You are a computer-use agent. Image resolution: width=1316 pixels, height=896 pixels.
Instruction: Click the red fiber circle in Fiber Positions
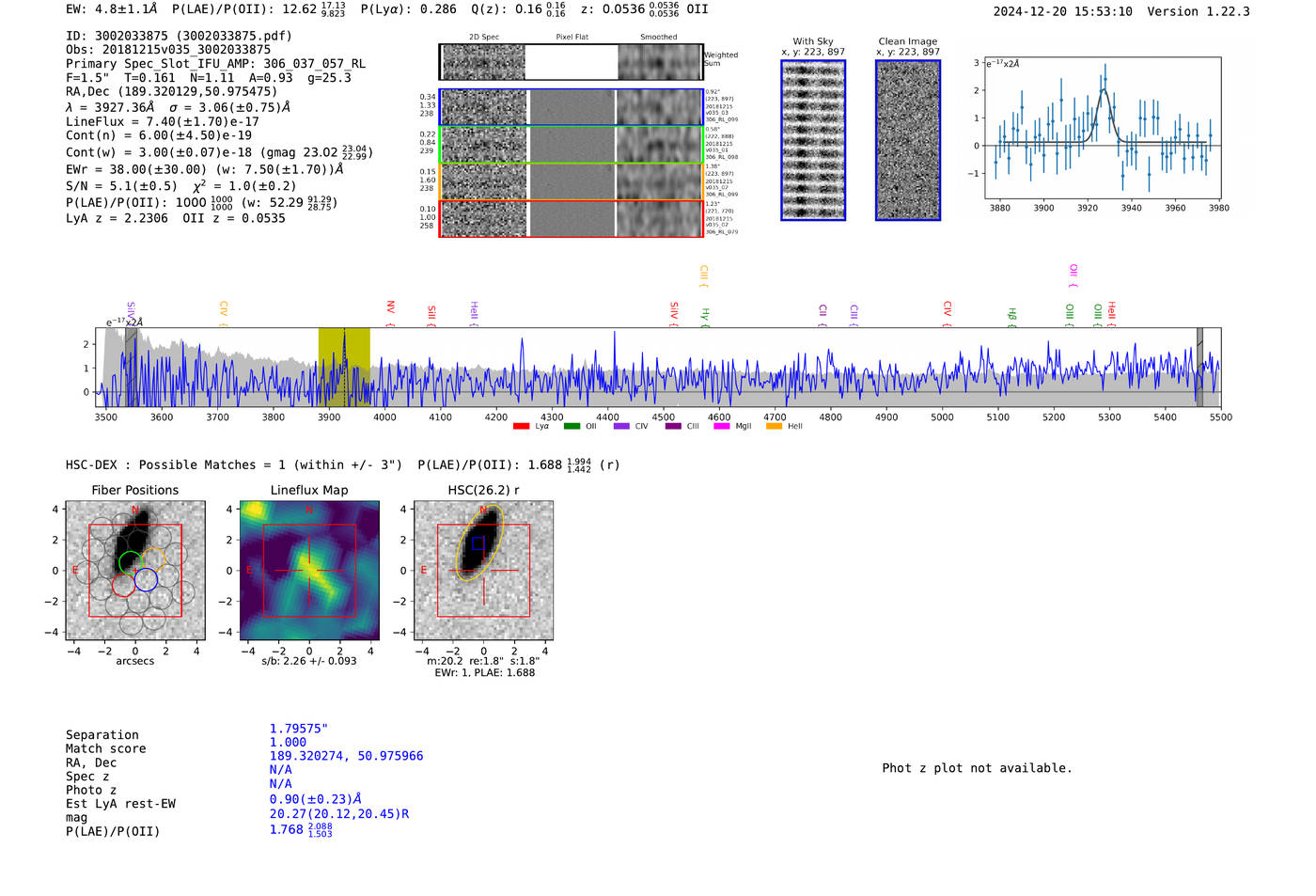point(123,586)
